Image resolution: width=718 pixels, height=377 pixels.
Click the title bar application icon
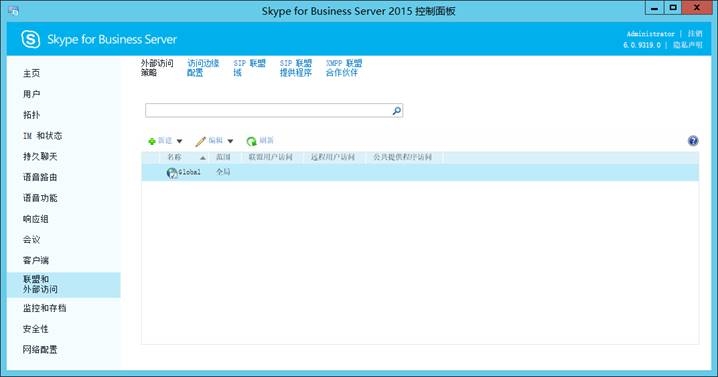pos(13,10)
